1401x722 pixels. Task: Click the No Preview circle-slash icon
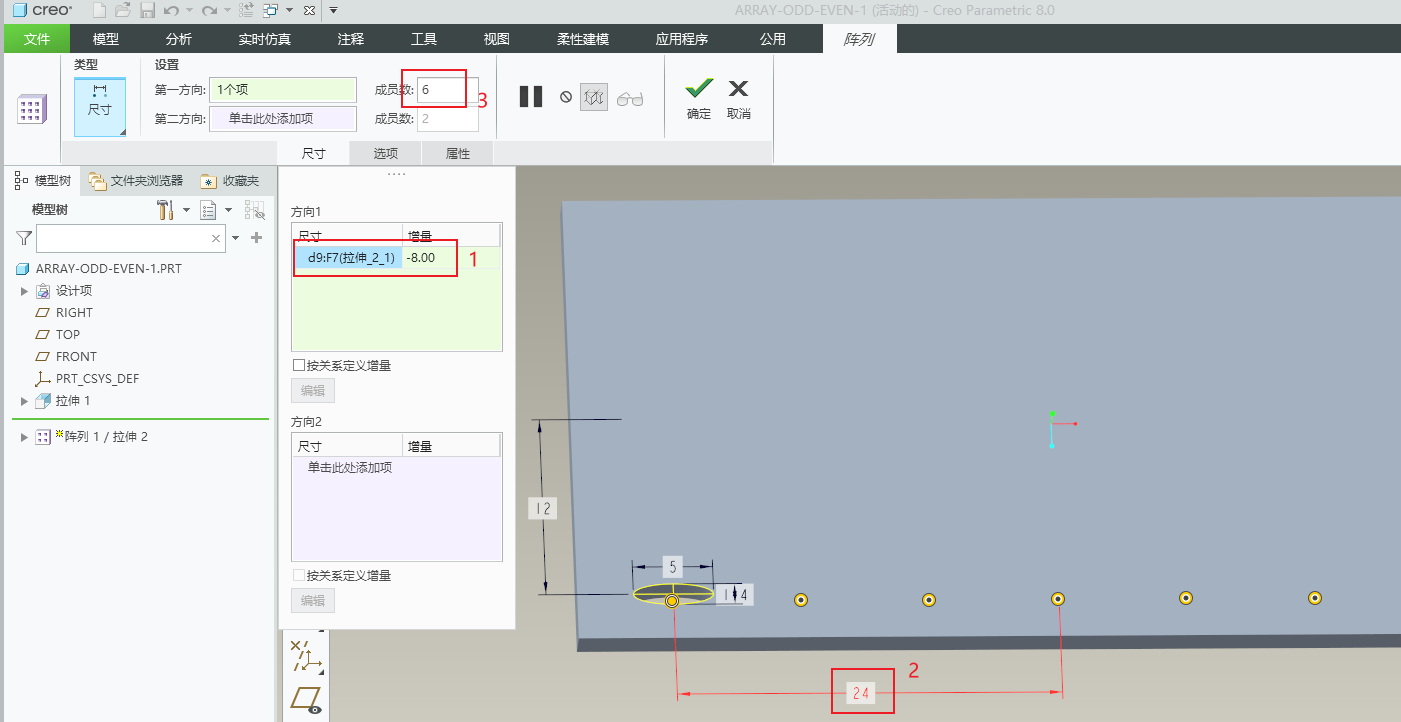tap(566, 97)
